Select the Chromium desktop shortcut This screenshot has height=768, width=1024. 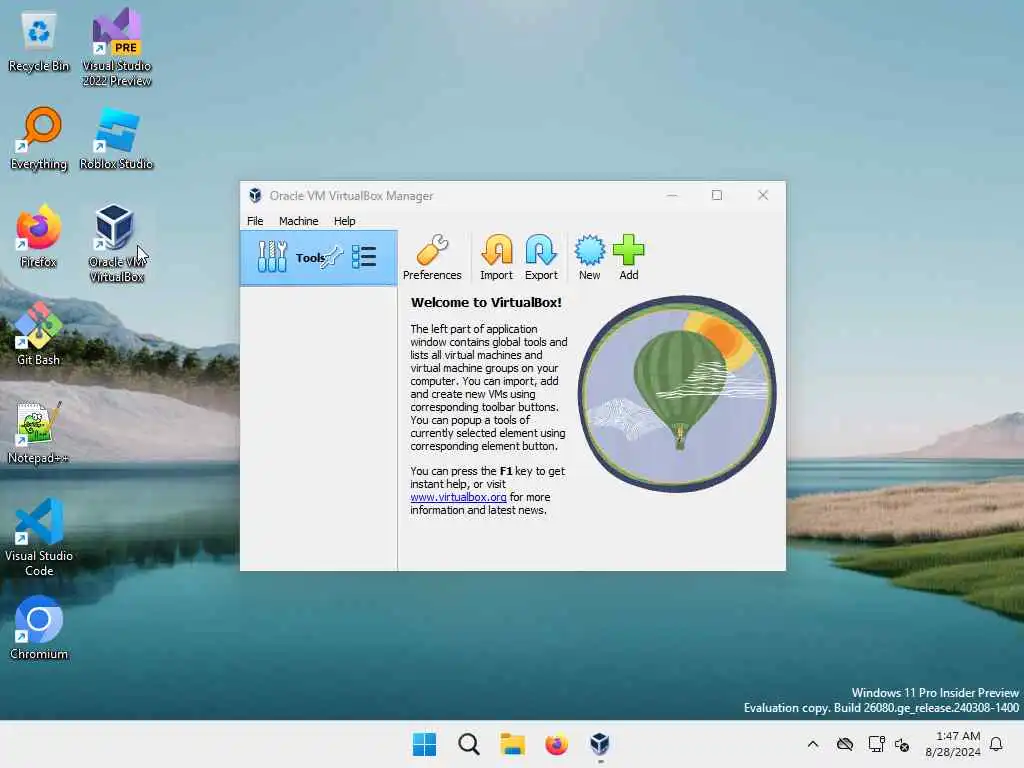[39, 628]
